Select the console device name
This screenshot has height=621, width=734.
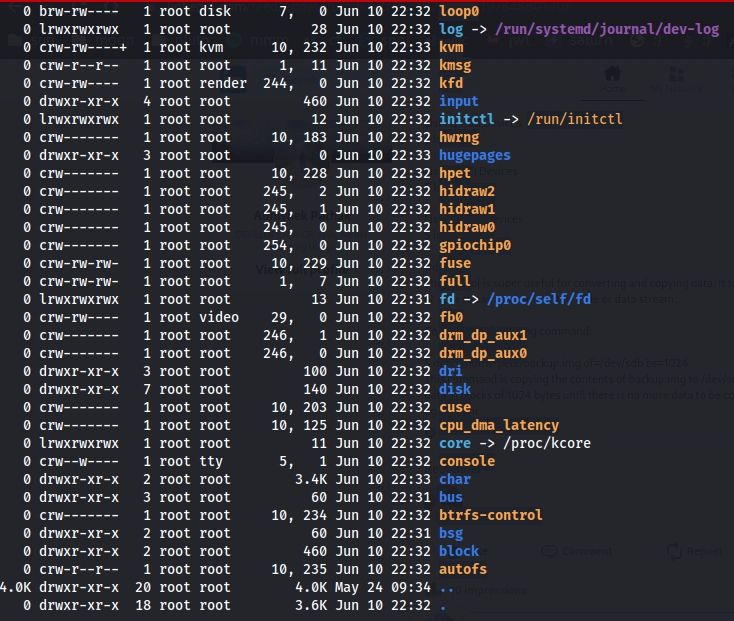click(x=467, y=461)
